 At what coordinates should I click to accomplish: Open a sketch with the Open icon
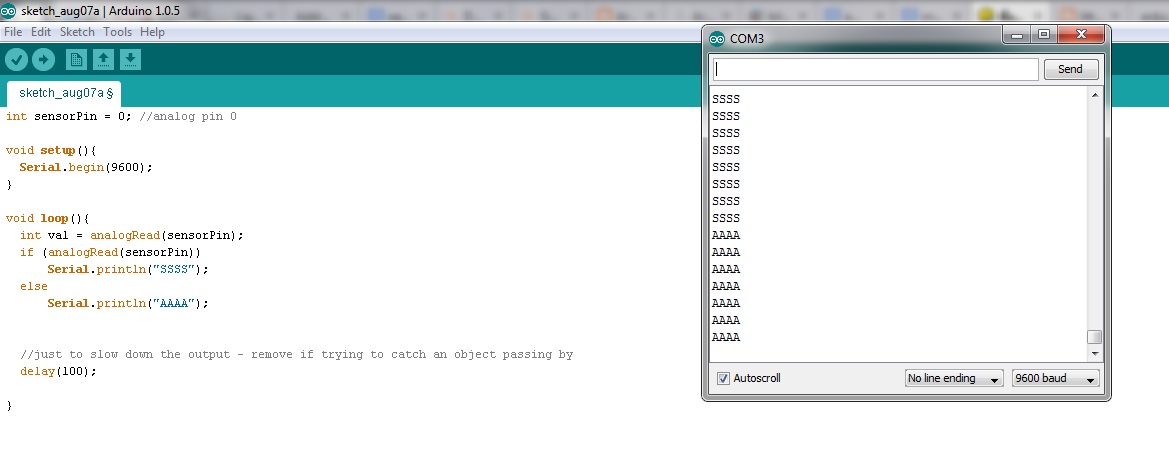click(x=103, y=60)
